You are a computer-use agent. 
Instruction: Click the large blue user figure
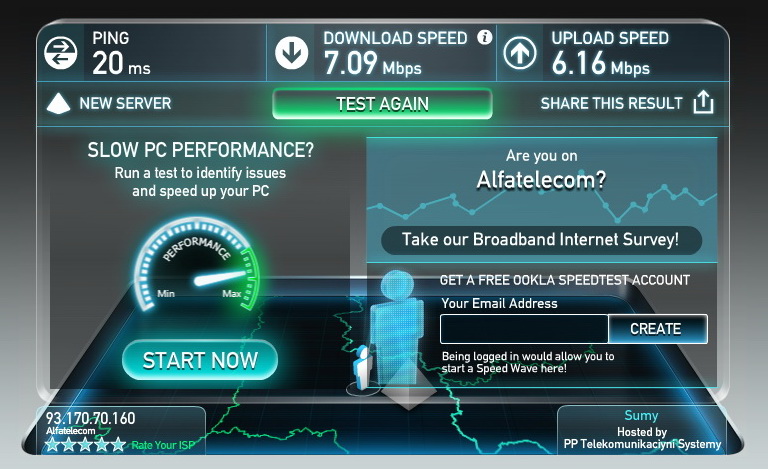(396, 328)
